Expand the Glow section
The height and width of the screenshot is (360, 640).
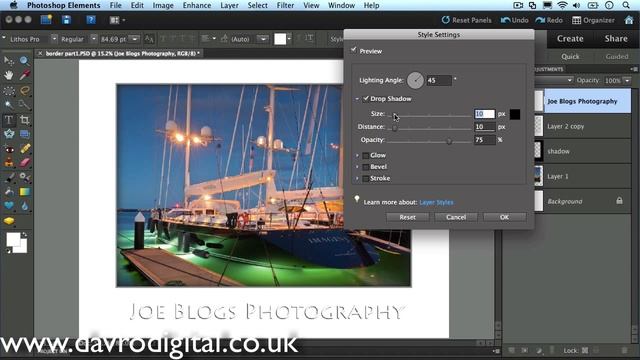coord(357,156)
